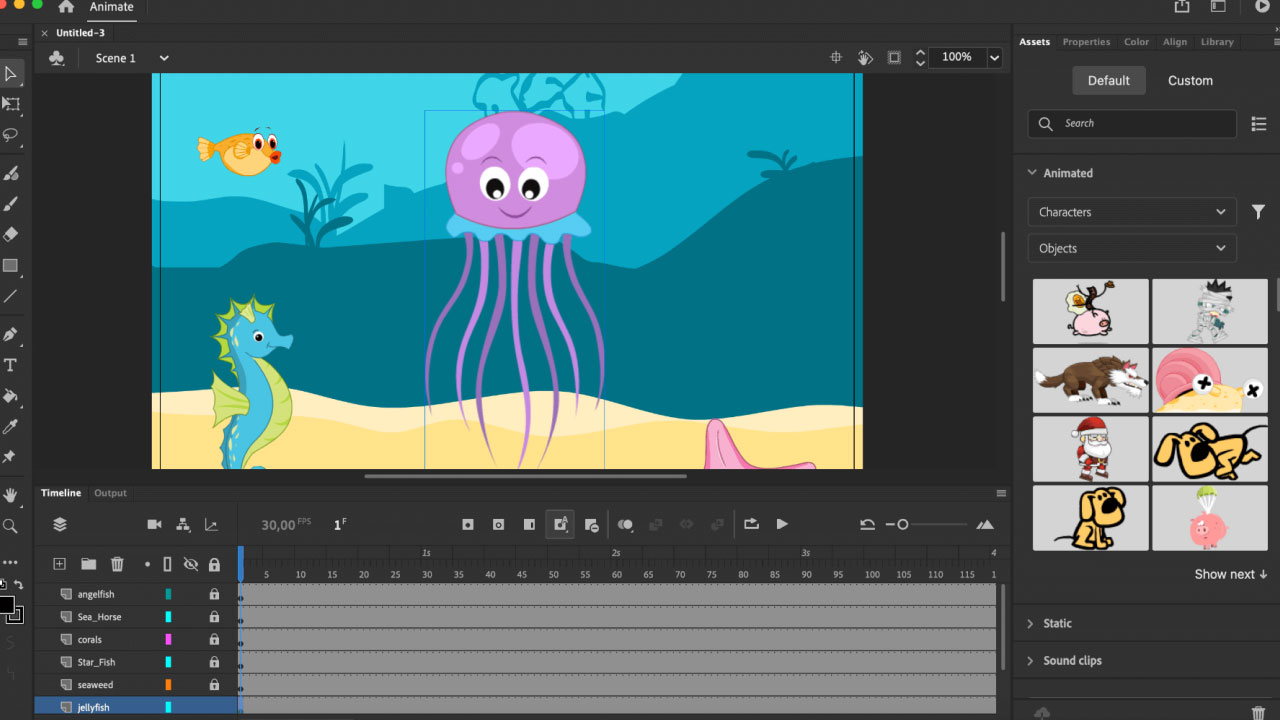Select the Eraser tool

pos(12,235)
